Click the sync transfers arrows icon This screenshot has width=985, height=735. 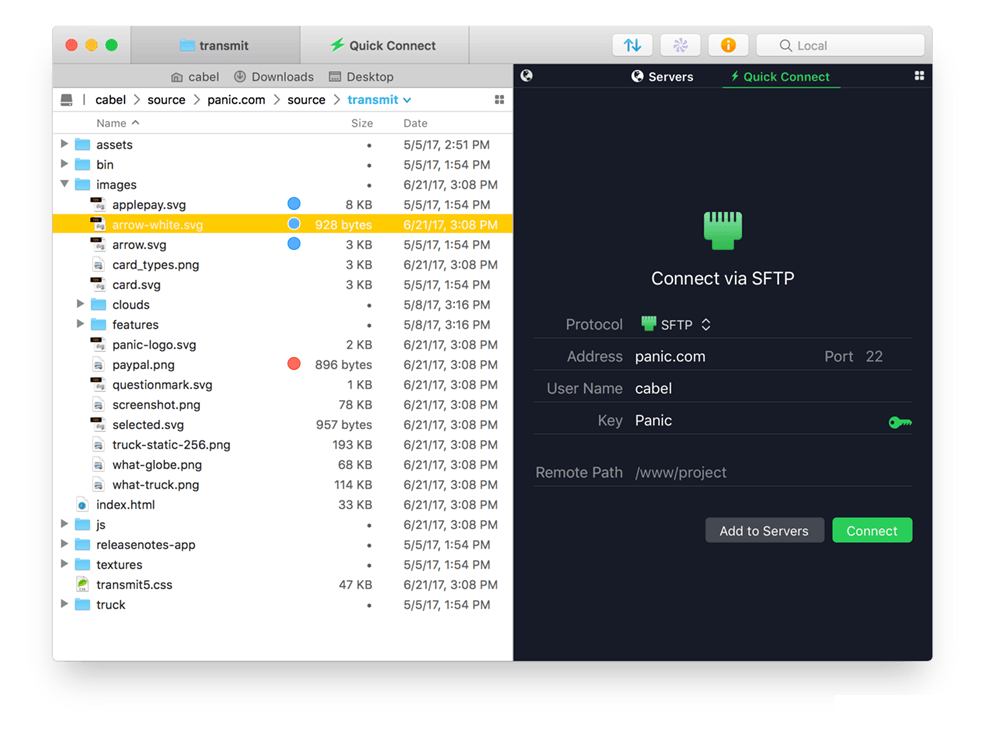pyautogui.click(x=632, y=45)
